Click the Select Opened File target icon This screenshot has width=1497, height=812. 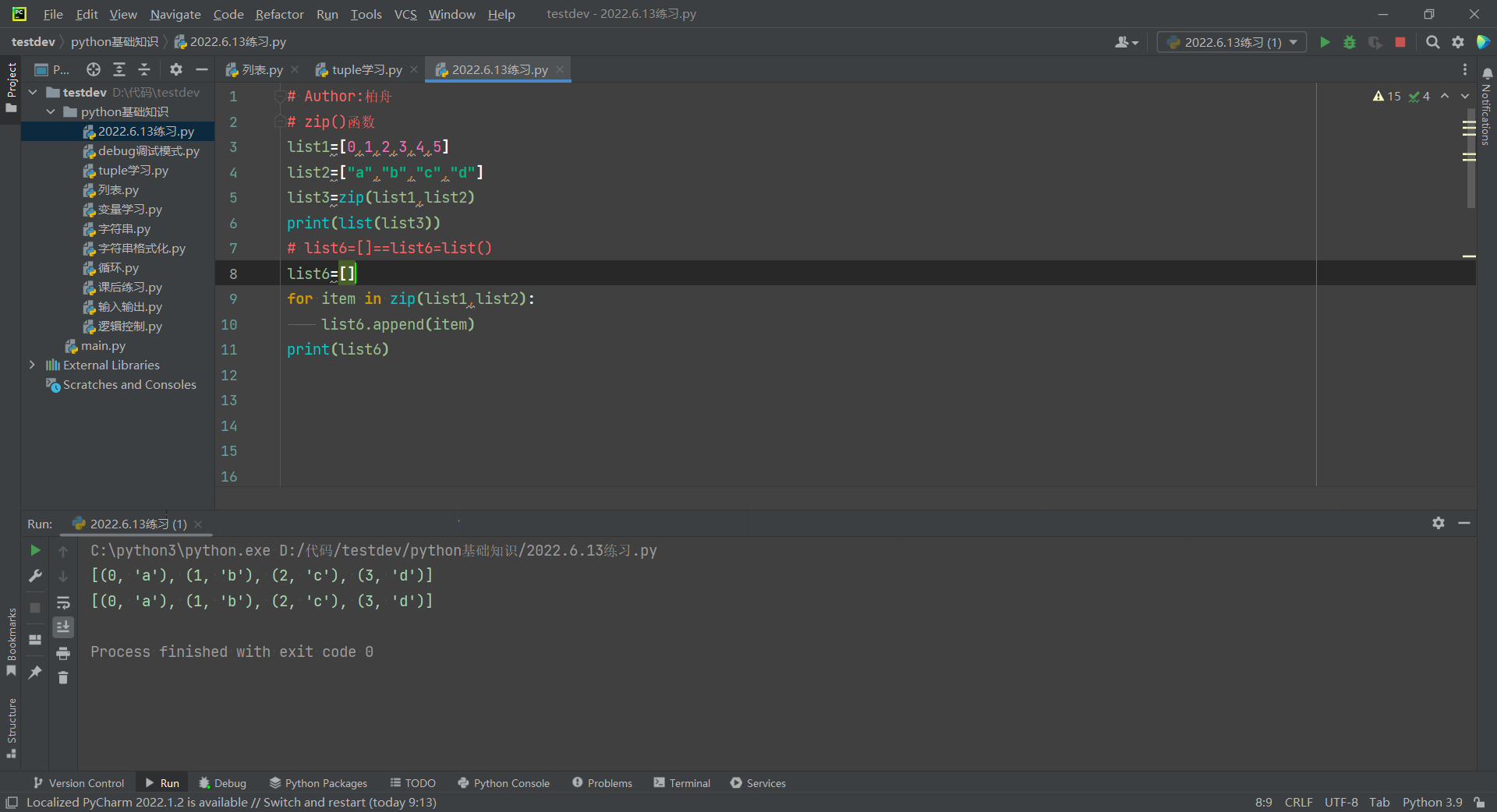(94, 69)
